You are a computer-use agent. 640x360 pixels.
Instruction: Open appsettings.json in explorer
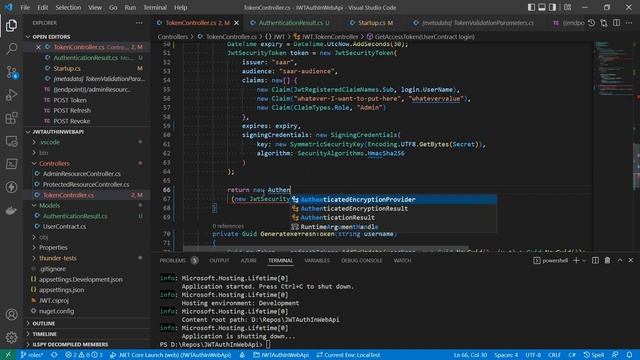coord(61,290)
